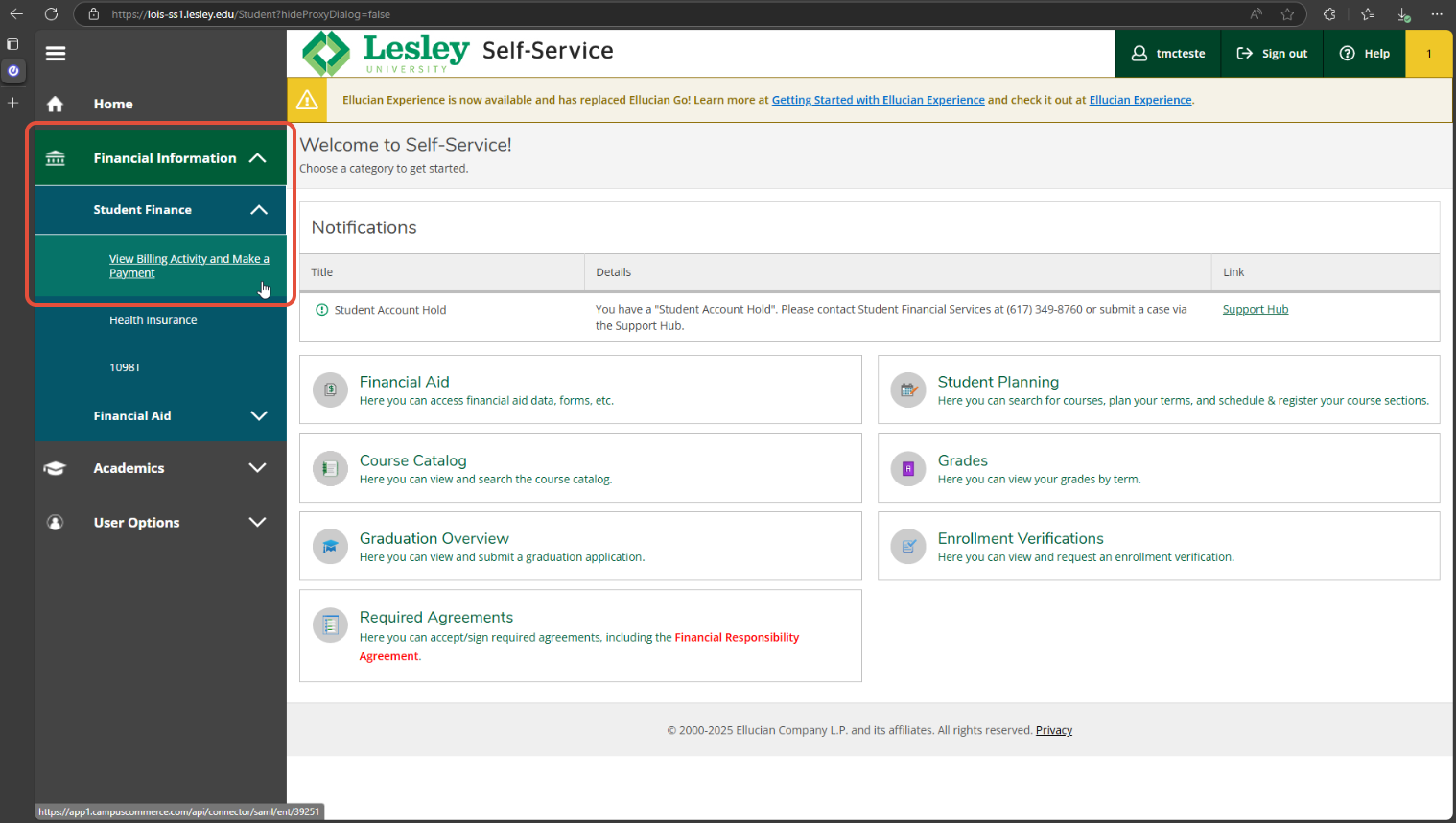Viewport: 1456px width, 823px height.
Task: Click the browser address bar URL
Action: [x=251, y=14]
